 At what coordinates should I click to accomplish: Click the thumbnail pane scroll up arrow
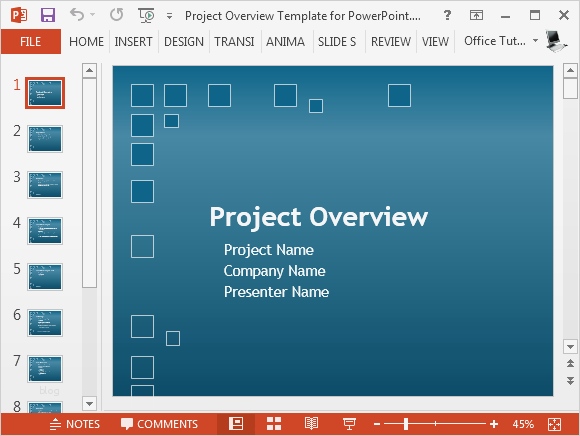(x=89, y=70)
